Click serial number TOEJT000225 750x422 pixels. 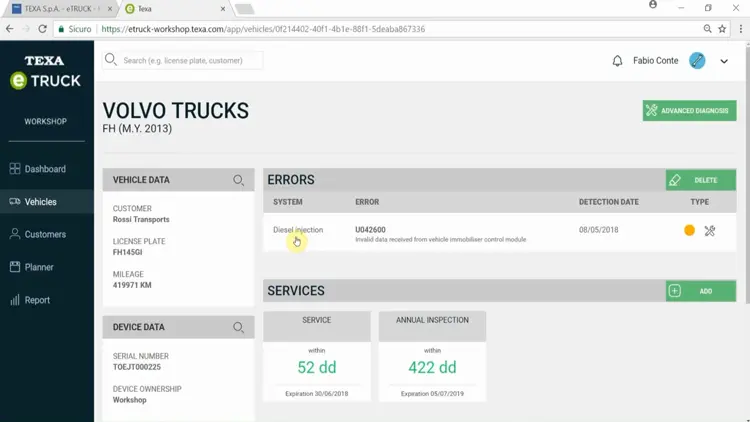pyautogui.click(x=137, y=367)
